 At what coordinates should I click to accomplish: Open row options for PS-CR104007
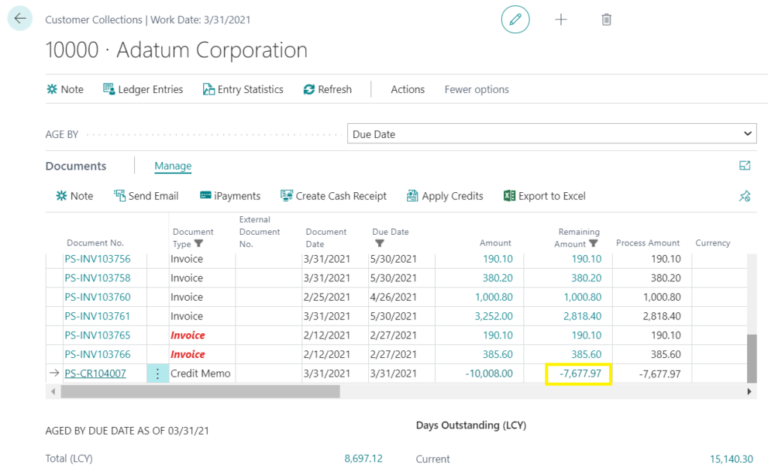157,374
